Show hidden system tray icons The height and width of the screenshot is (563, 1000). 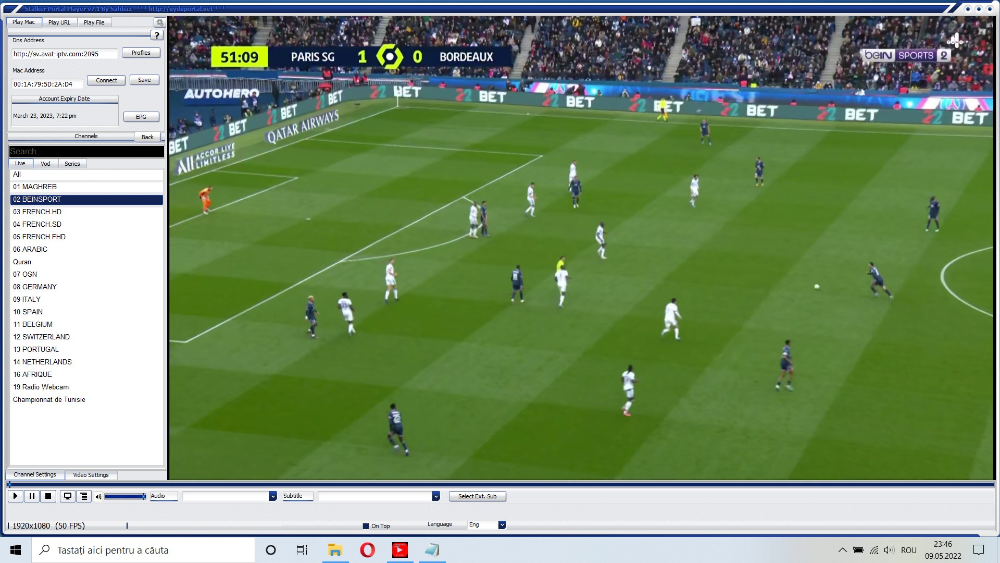(842, 550)
